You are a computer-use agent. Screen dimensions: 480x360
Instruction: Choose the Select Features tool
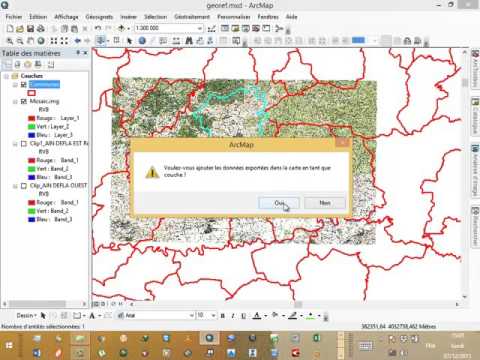100,41
